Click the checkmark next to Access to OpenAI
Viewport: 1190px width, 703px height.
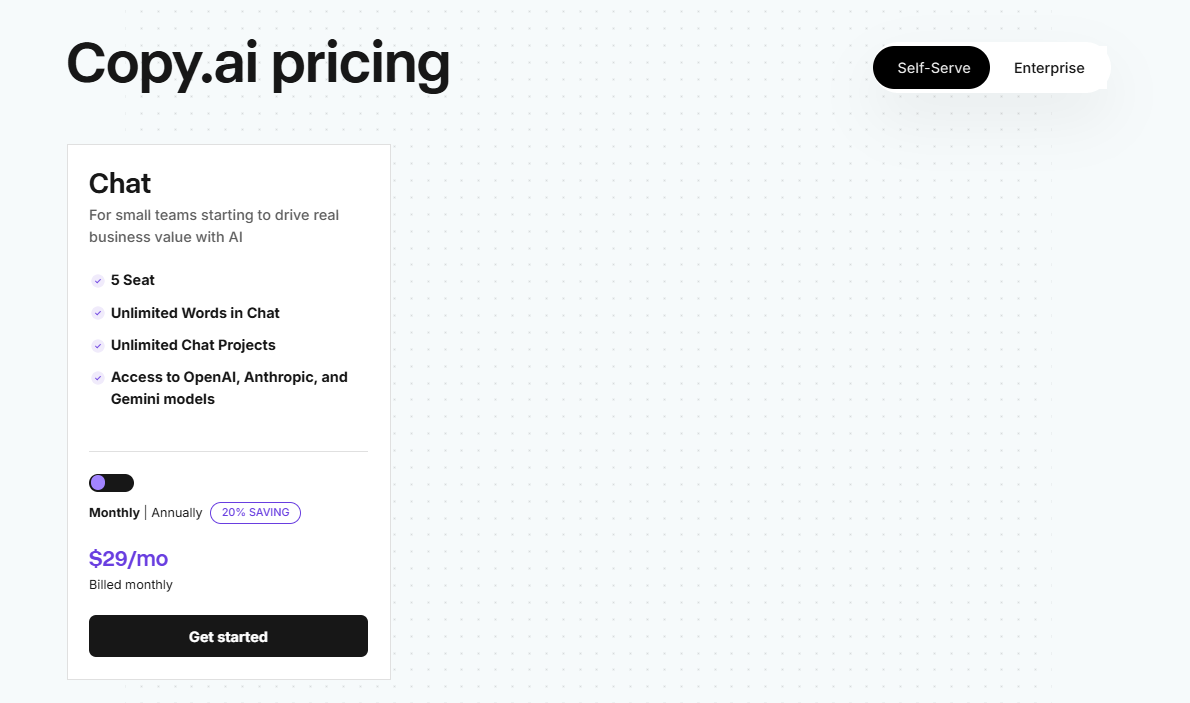coord(98,378)
